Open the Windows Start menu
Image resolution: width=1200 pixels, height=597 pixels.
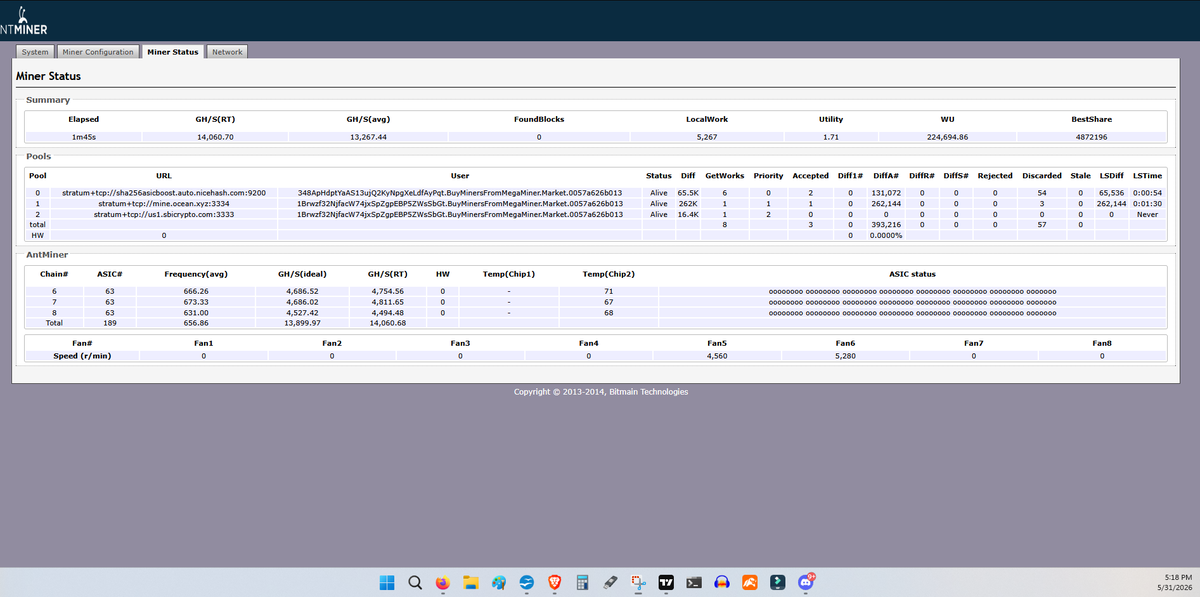[387, 582]
